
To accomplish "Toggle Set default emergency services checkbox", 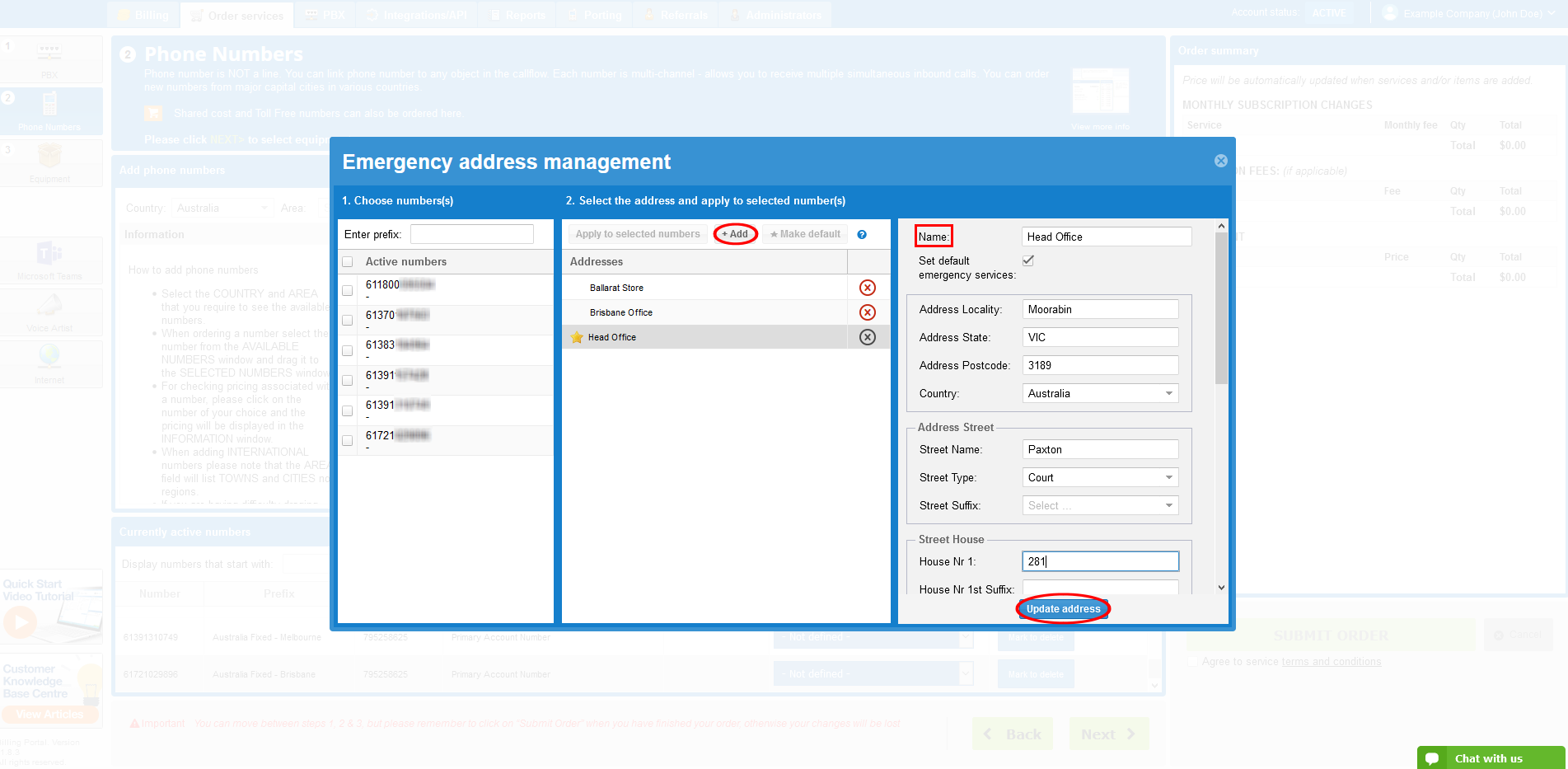I will point(1028,260).
